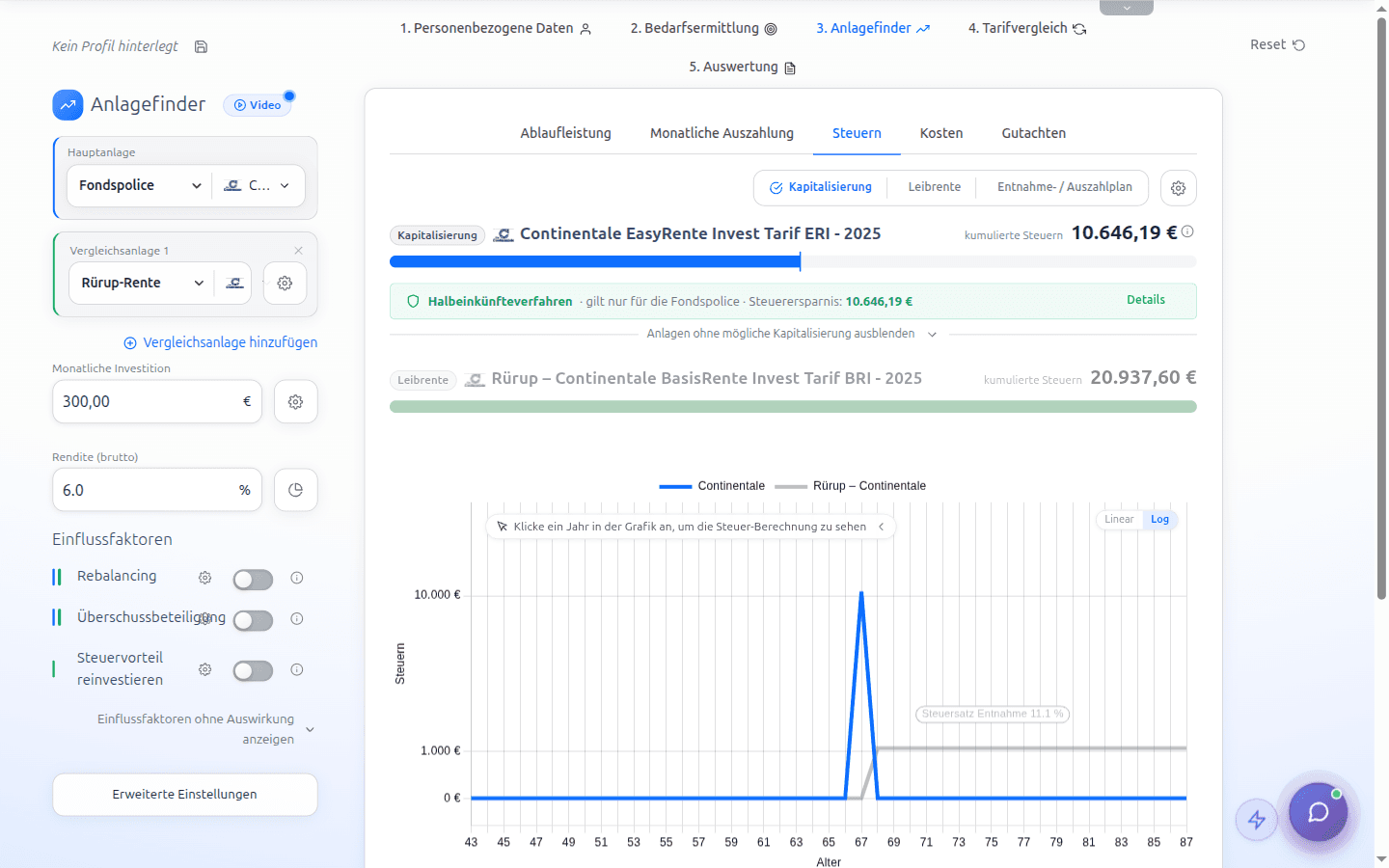Go to step 3 Anlagefinder
Screen dimensions: 1389x868
873,29
